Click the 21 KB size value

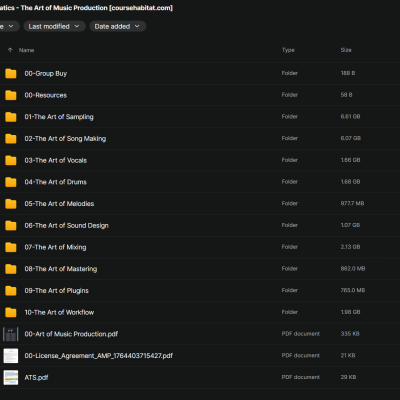(348, 356)
